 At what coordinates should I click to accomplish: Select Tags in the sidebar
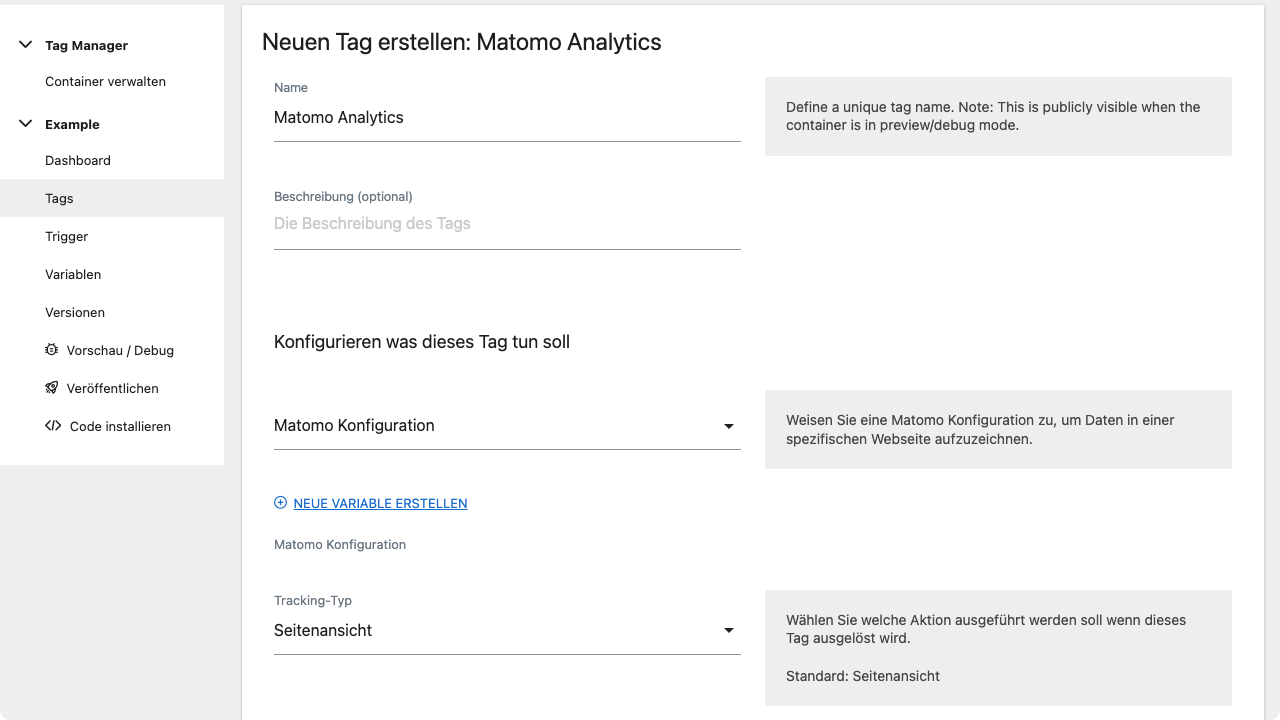click(x=112, y=198)
